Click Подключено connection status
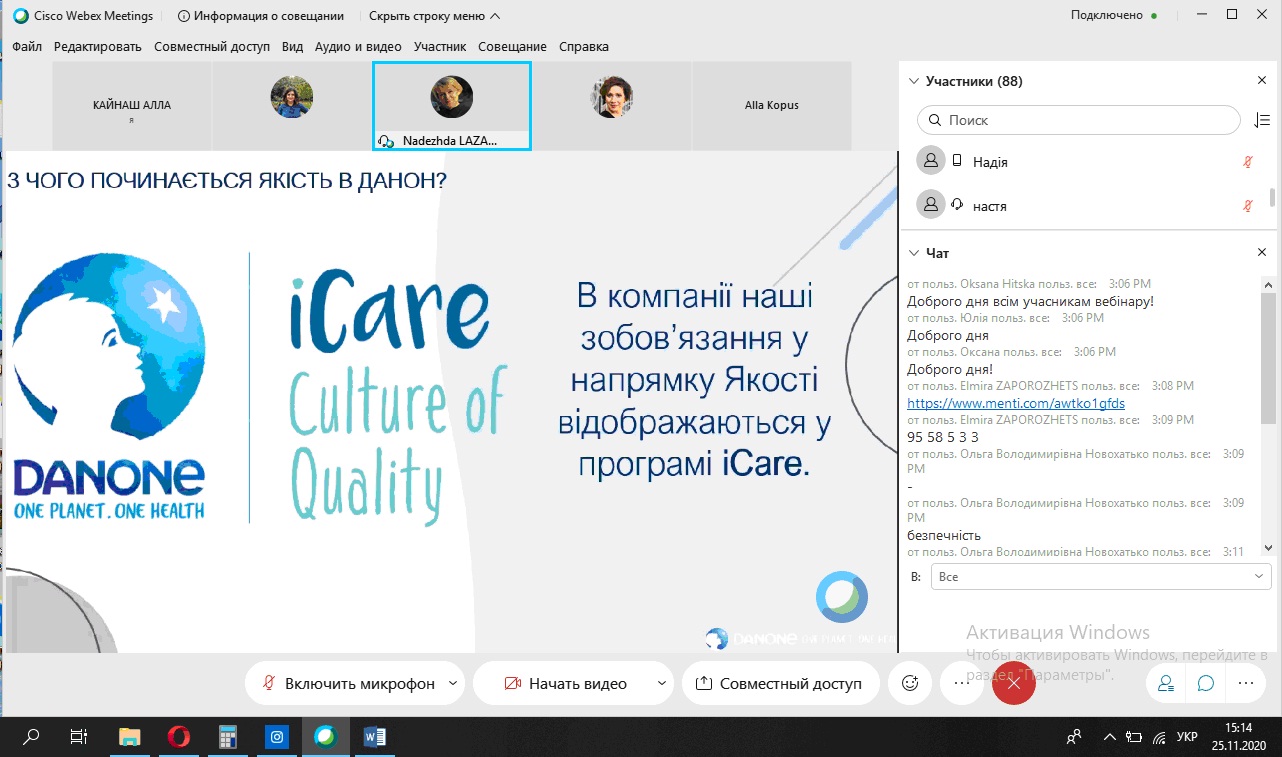The height and width of the screenshot is (757, 1282). pyautogui.click(x=1106, y=16)
